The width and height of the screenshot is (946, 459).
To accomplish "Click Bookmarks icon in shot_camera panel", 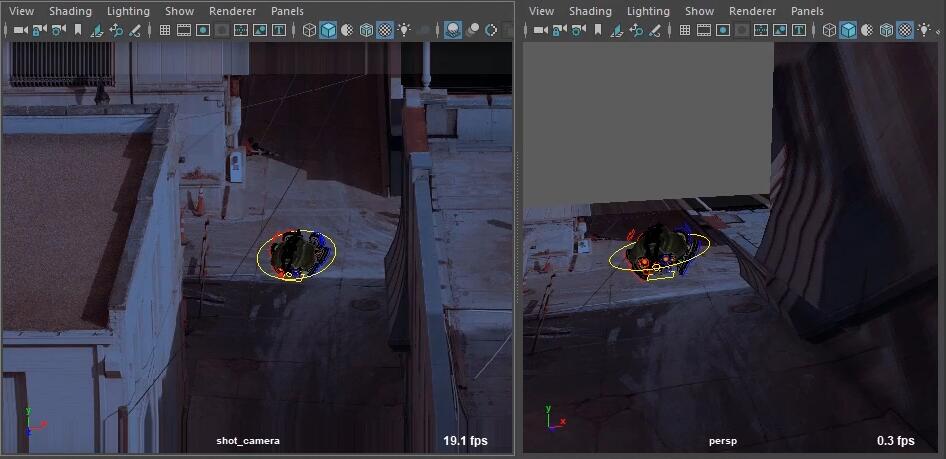I will coord(77,30).
